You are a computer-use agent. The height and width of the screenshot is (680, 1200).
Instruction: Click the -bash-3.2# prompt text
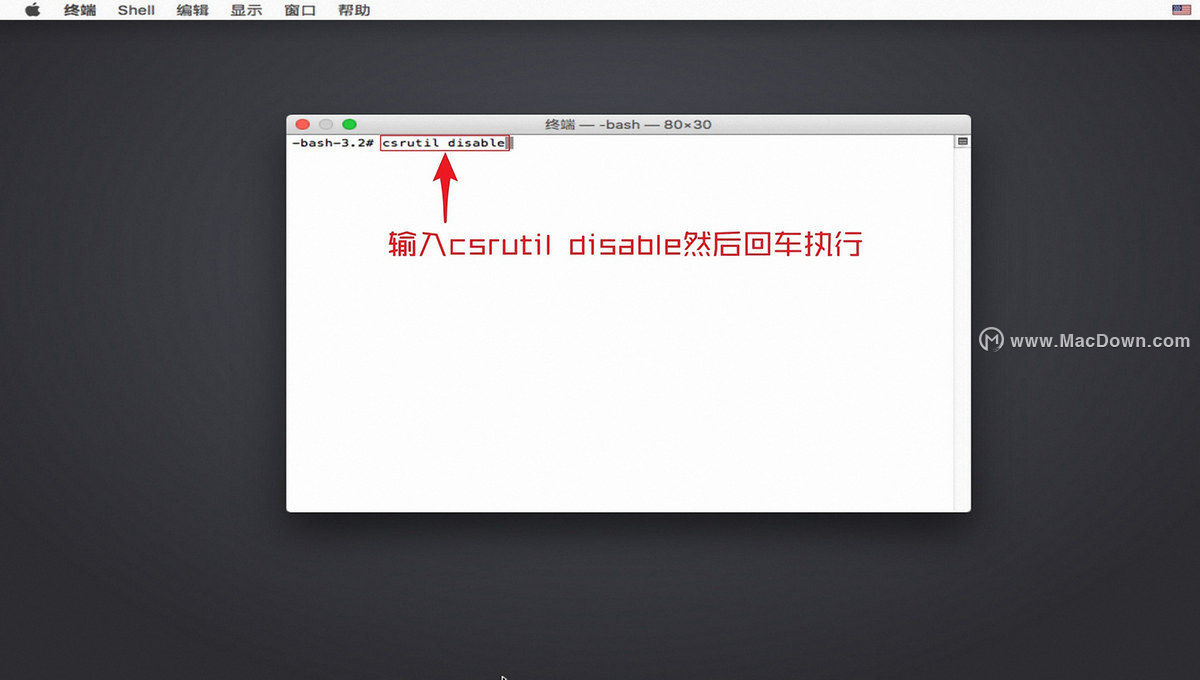[333, 143]
